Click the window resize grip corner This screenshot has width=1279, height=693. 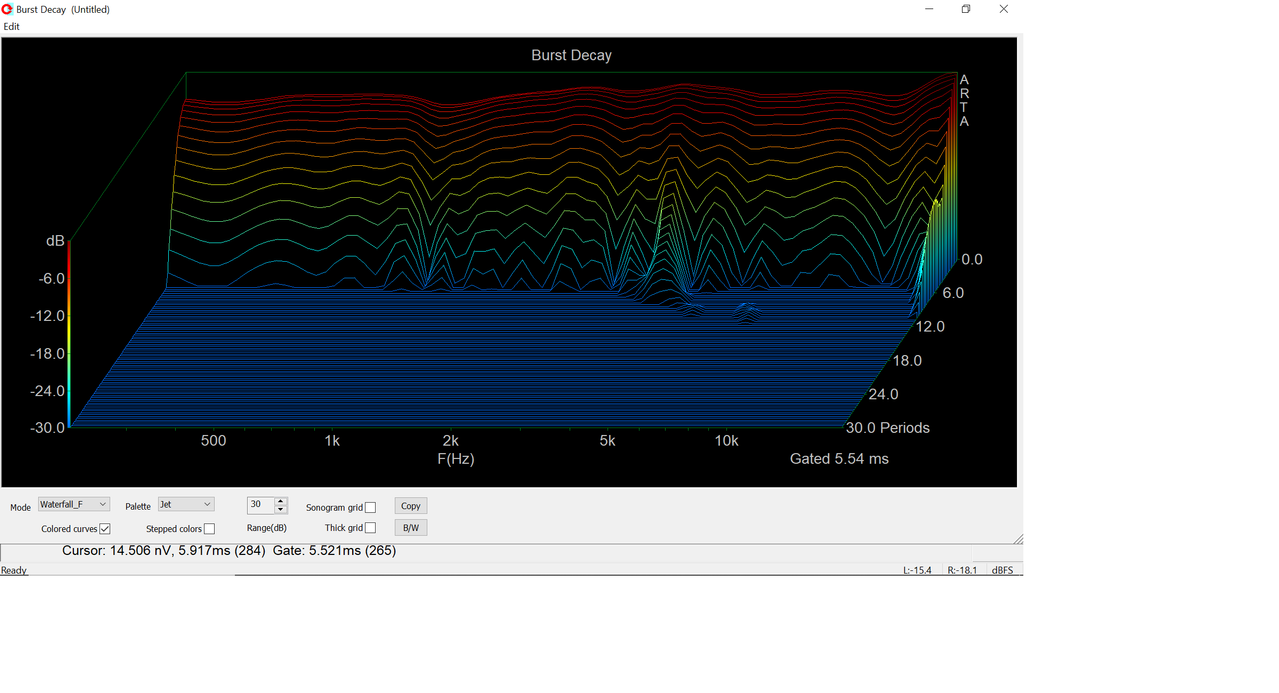(x=1018, y=539)
